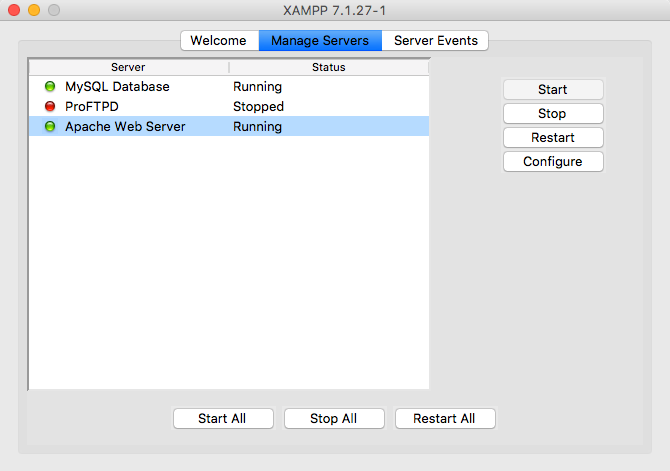Click Running status of Apache Web Server
The image size is (670, 471).
pos(257,127)
